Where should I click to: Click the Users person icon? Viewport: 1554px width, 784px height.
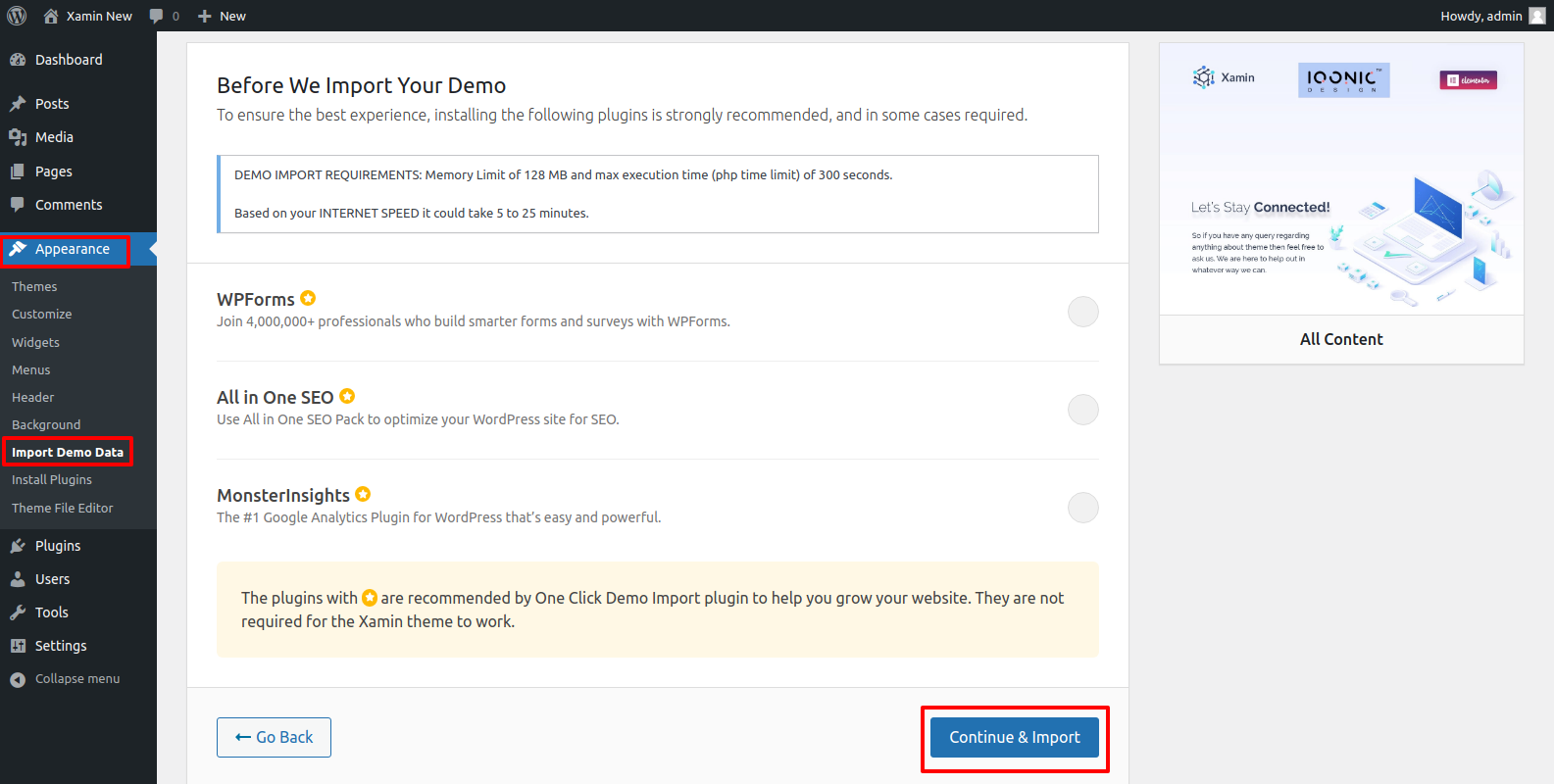(x=18, y=579)
